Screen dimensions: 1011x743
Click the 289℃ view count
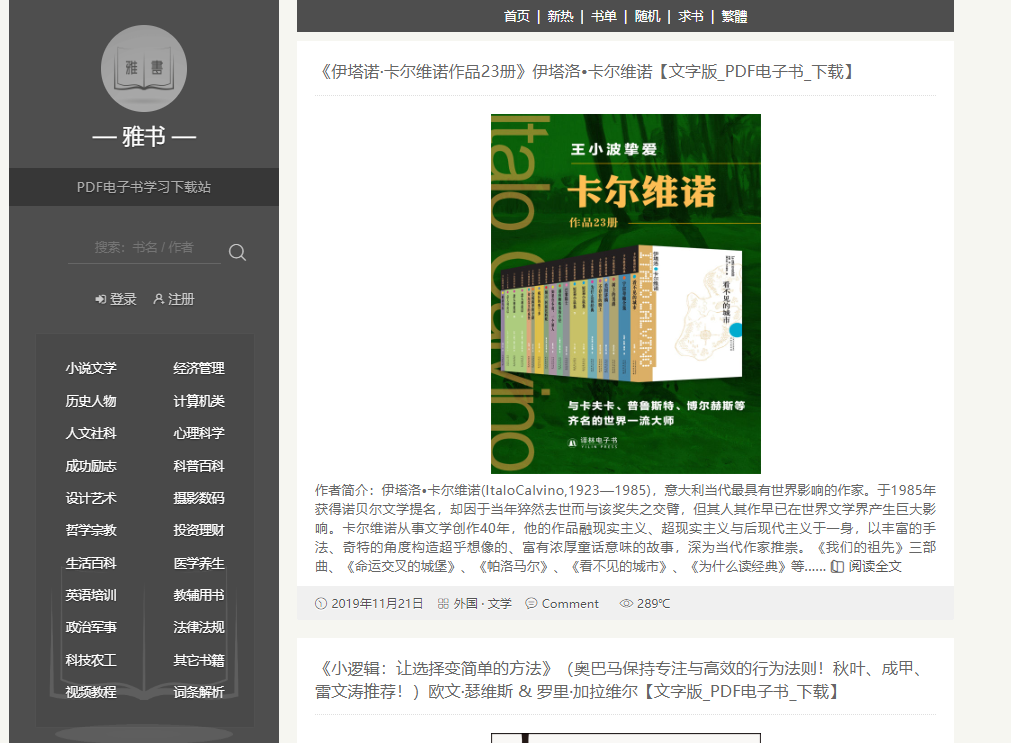645,604
